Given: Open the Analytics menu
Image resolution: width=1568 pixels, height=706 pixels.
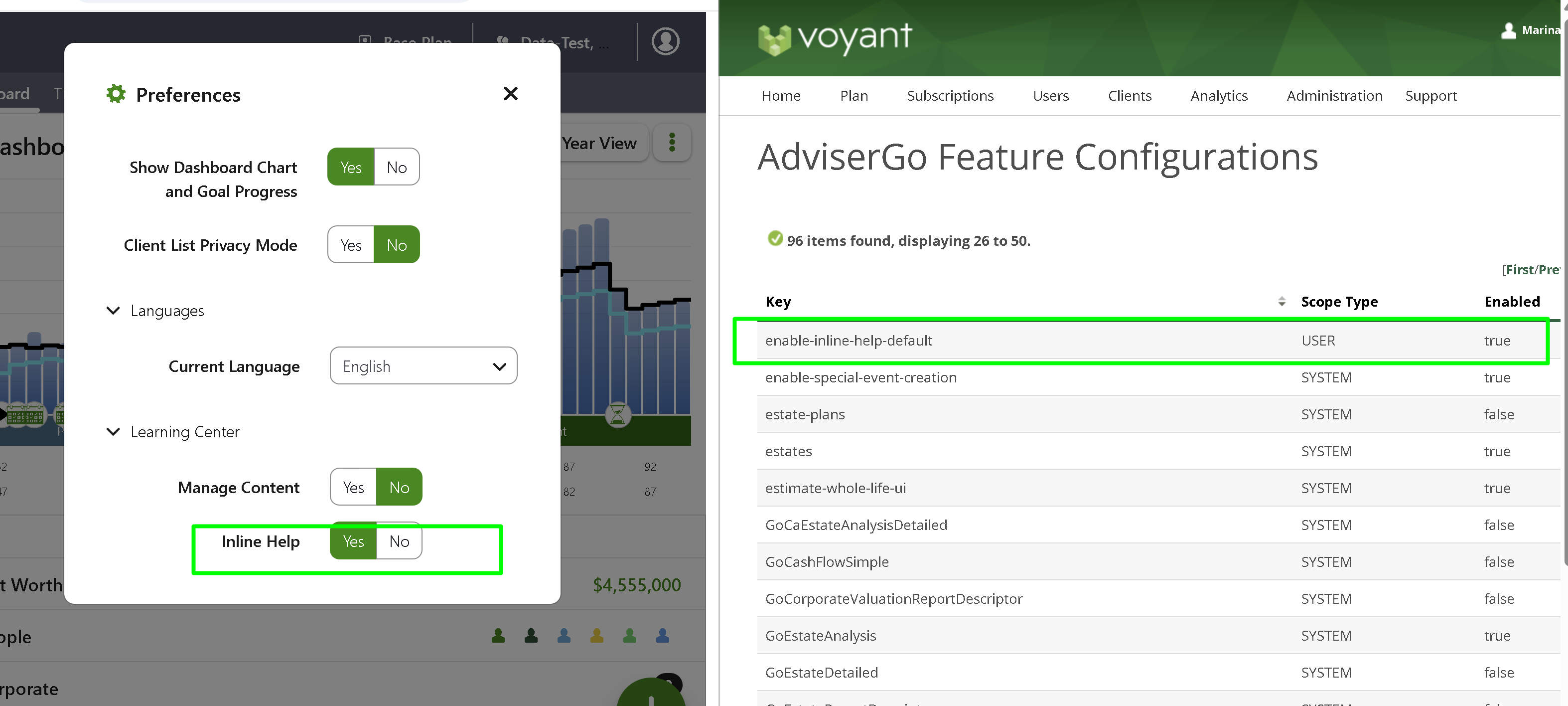Looking at the screenshot, I should (1219, 96).
